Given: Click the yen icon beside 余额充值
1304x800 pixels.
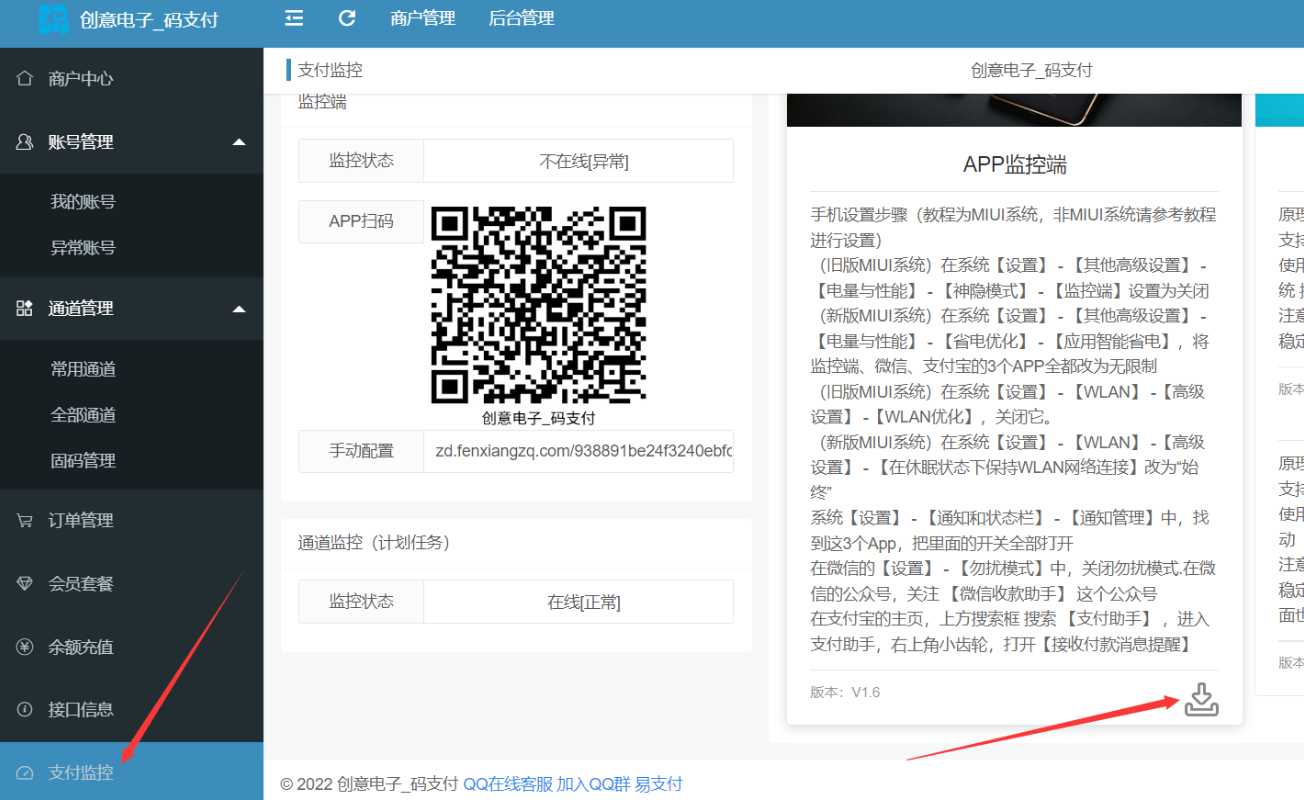Looking at the screenshot, I should (25, 647).
